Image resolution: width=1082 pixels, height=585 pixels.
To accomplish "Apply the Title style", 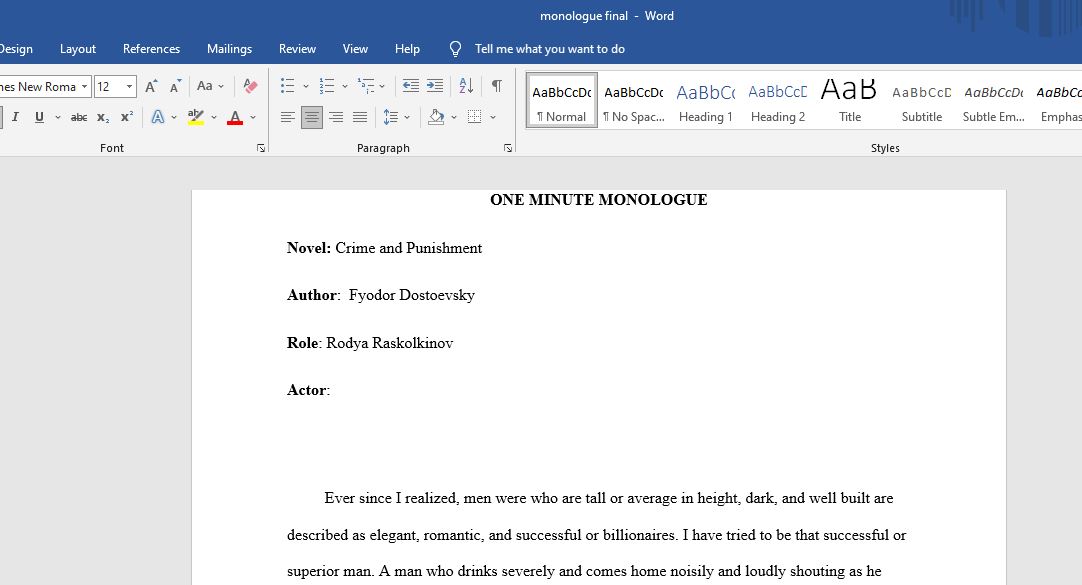I will [x=849, y=101].
